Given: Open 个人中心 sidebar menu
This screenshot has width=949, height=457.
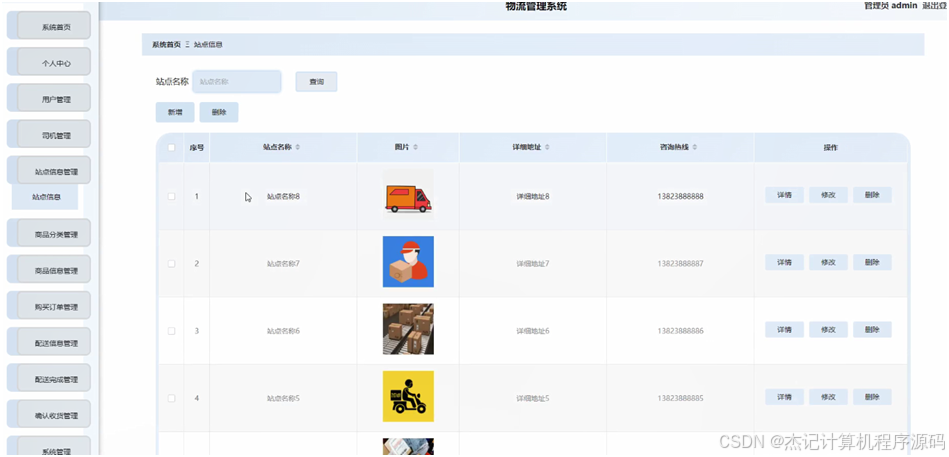Looking at the screenshot, I should pyautogui.click(x=49, y=62).
